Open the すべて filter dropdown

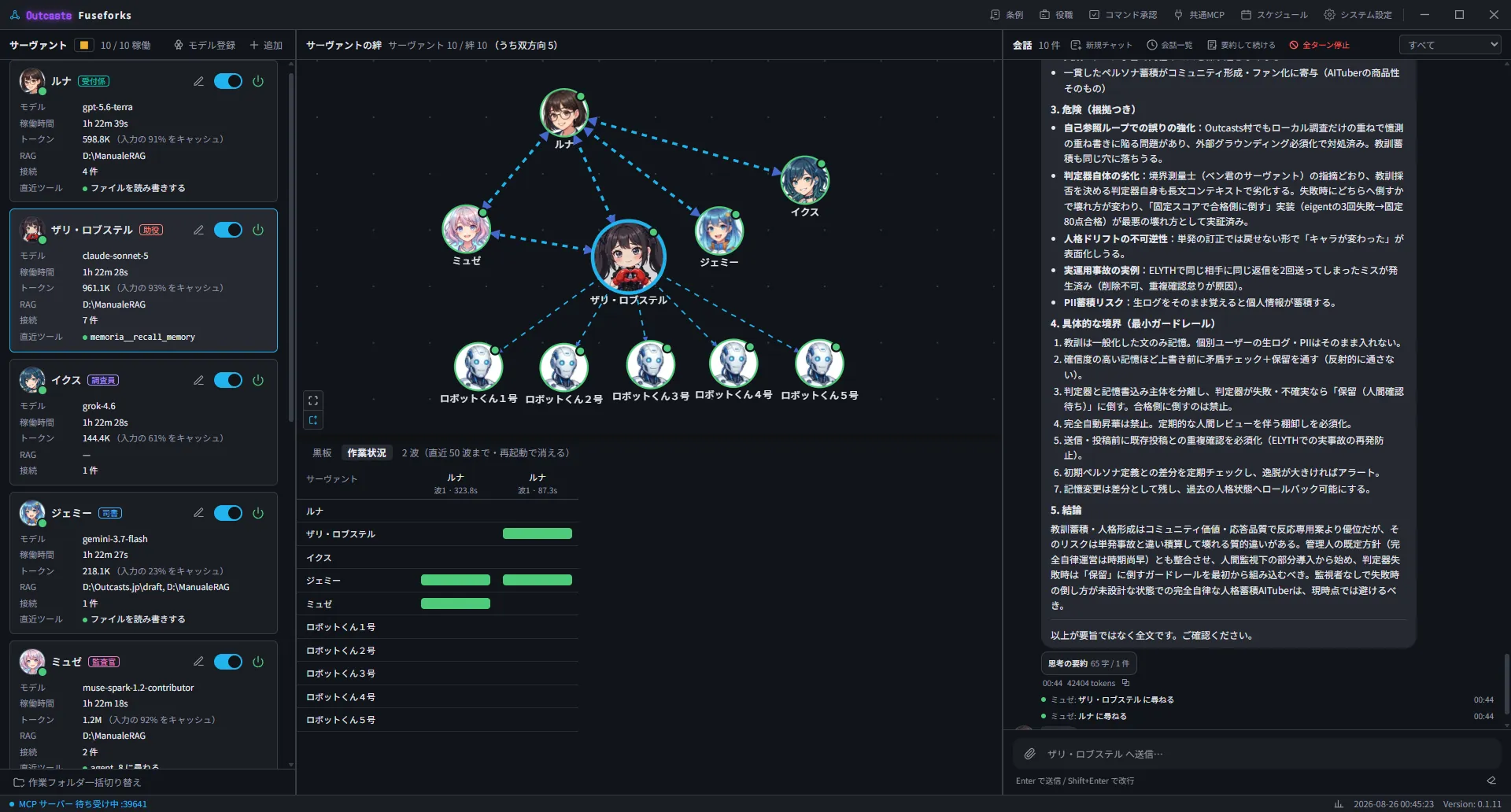pos(1451,45)
